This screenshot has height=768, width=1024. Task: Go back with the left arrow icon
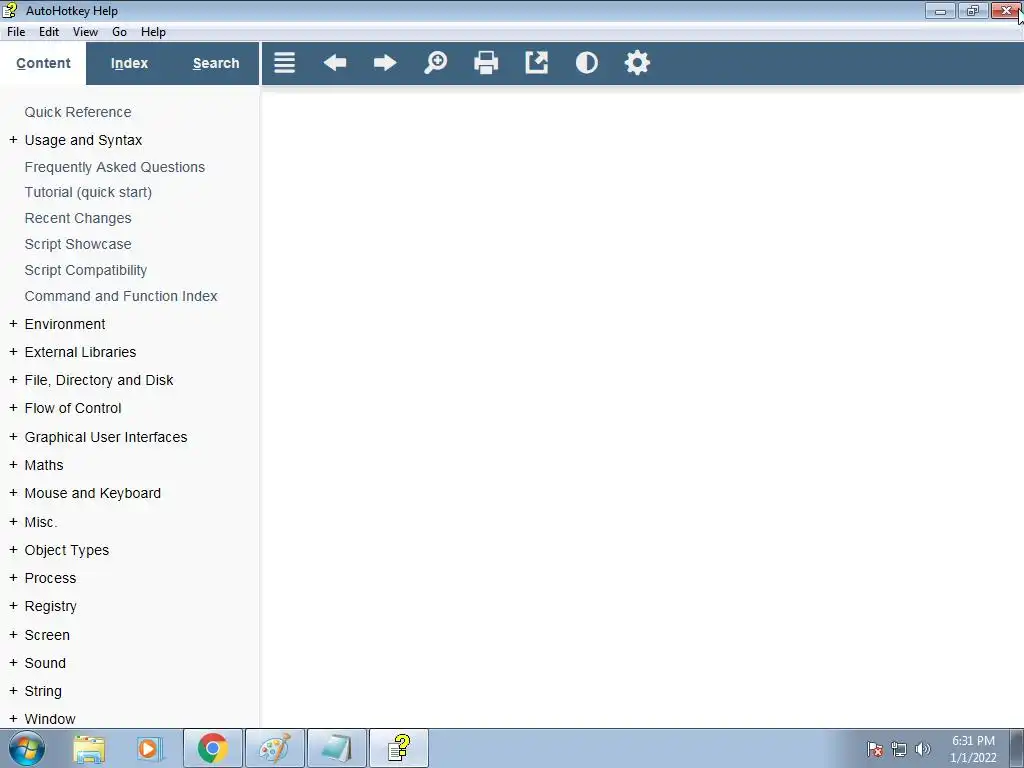coord(335,63)
